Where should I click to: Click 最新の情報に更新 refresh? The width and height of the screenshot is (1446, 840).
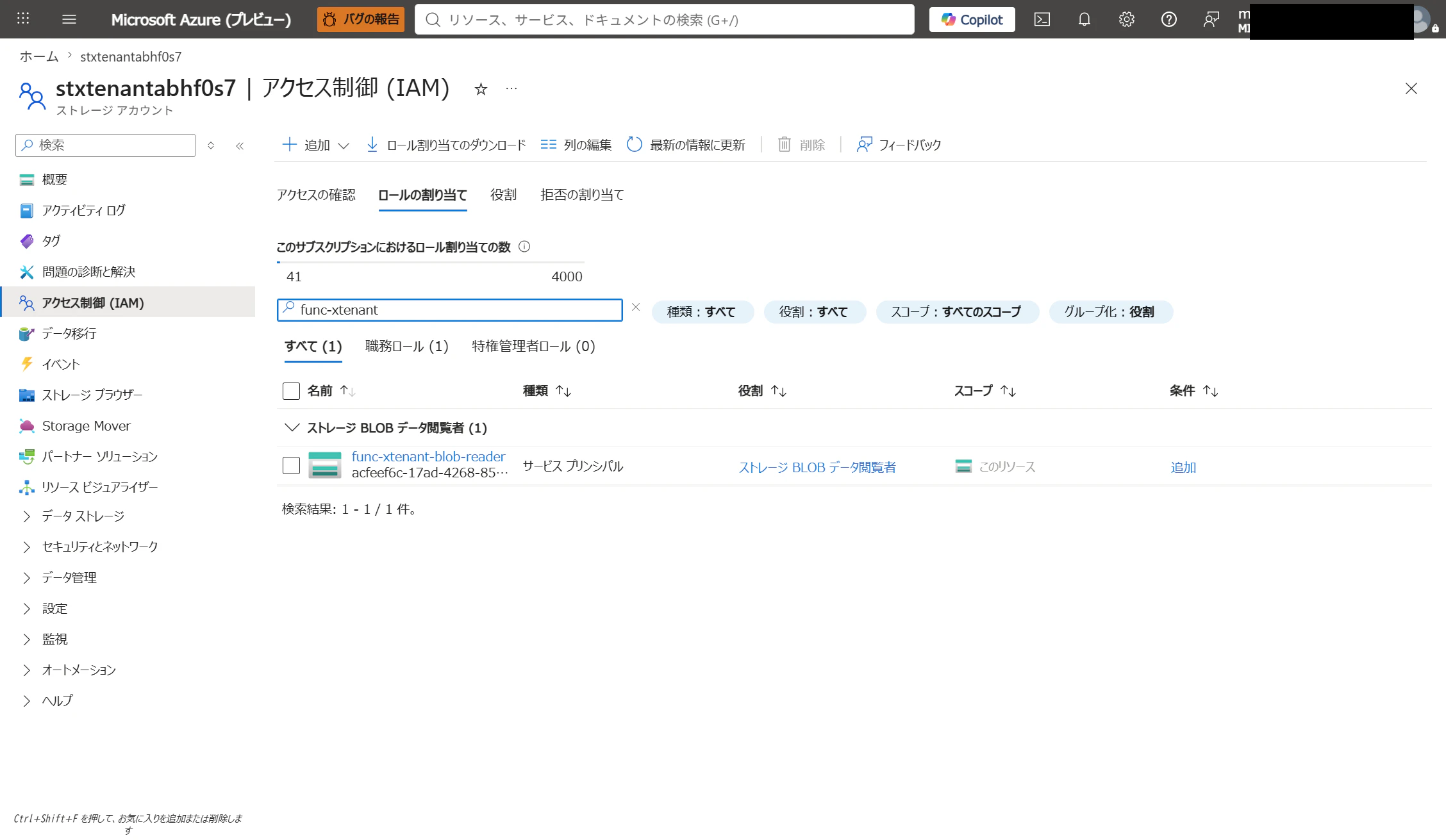pos(686,145)
